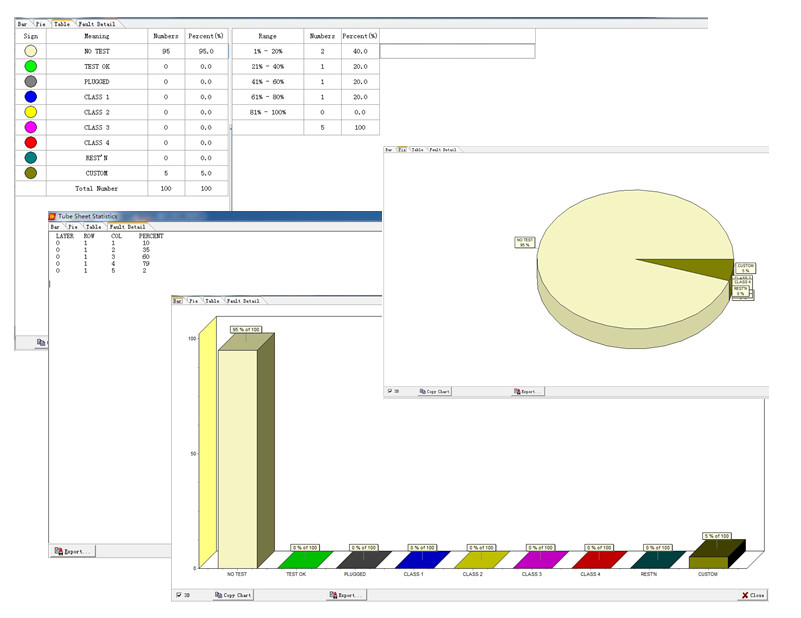Open the Pie tab in top-left table window
The image size is (801, 618).
tap(41, 23)
